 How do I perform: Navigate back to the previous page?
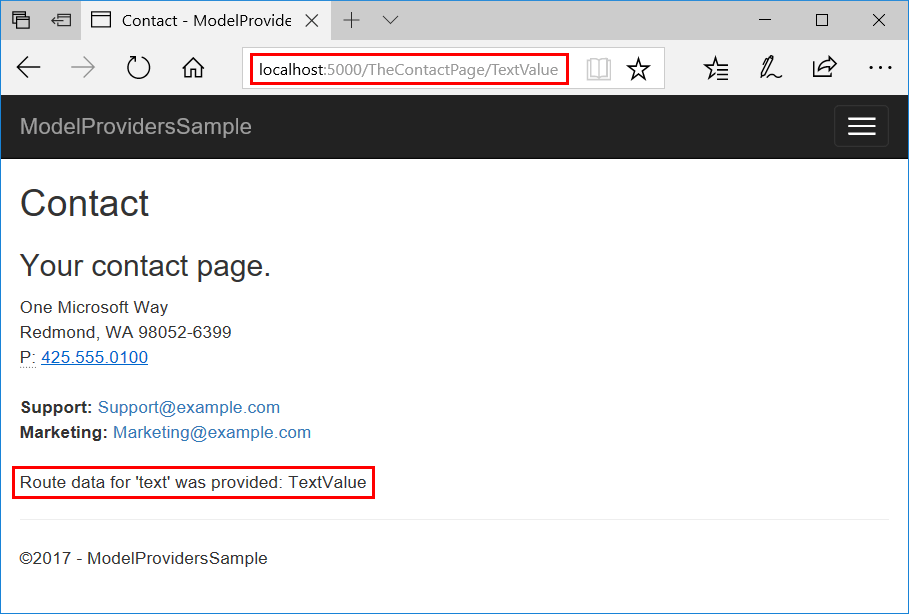[28, 68]
